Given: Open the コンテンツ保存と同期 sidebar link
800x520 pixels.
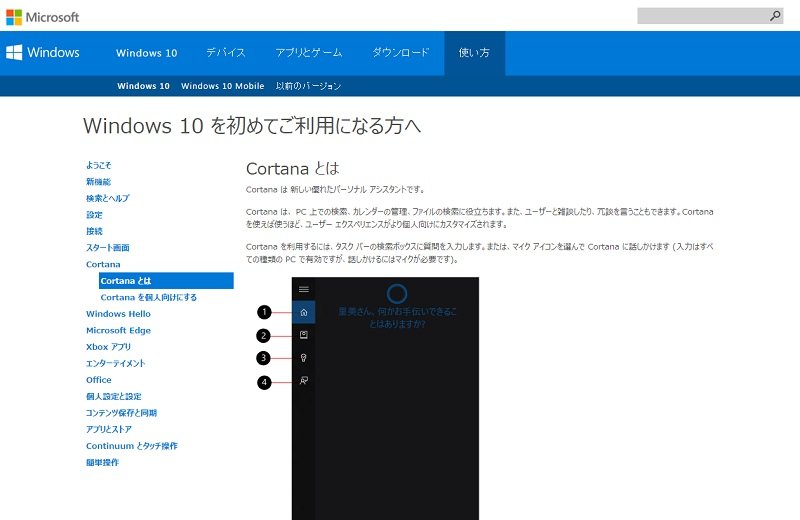Looking at the screenshot, I should point(121,413).
